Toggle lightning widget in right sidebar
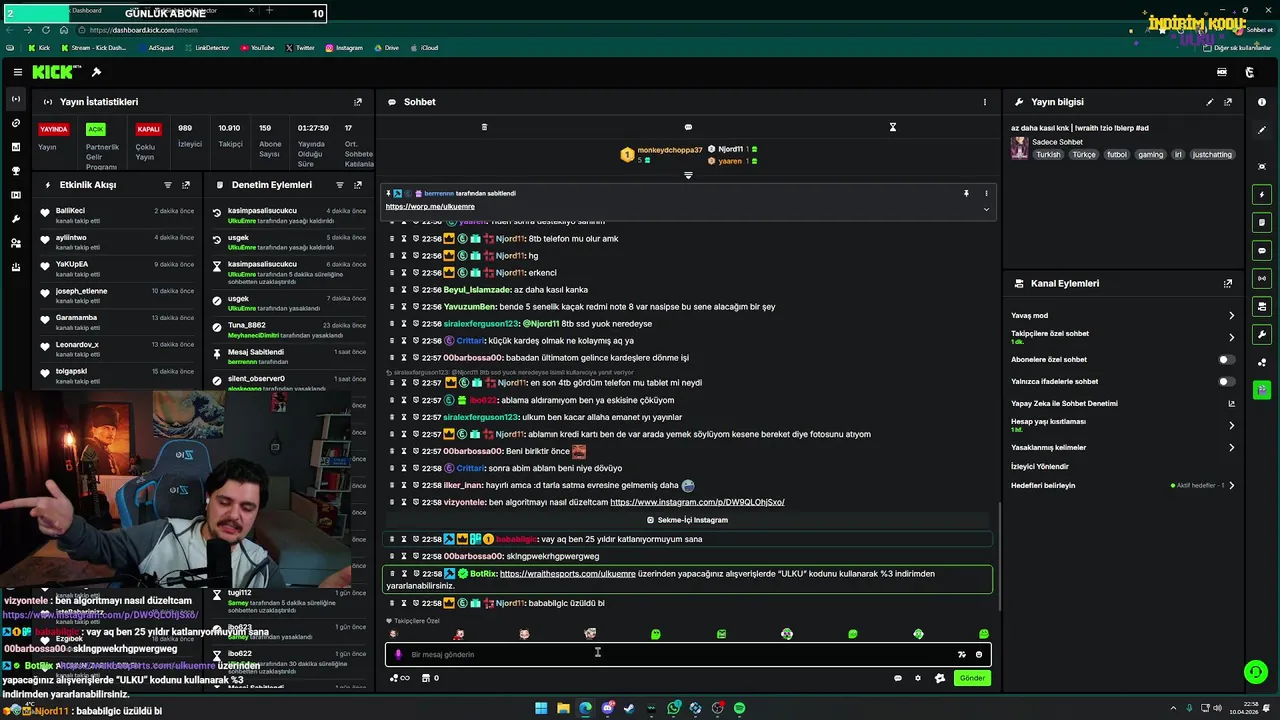The height and width of the screenshot is (720, 1280). (x=1262, y=194)
